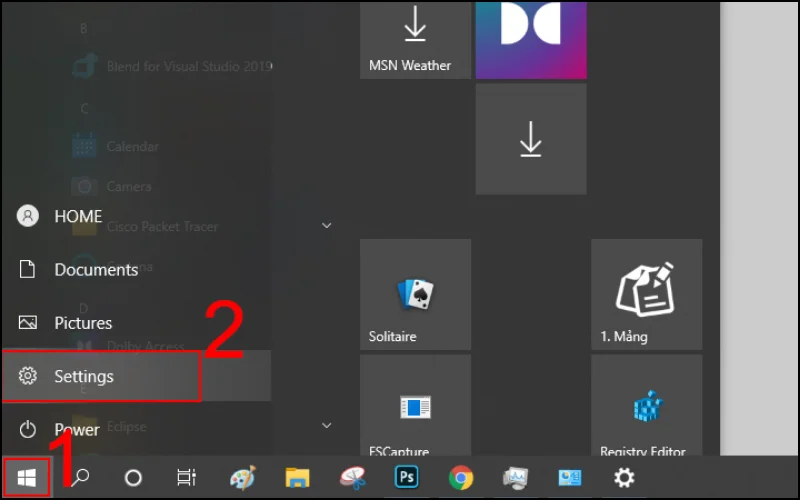The height and width of the screenshot is (500, 800).
Task: Open File Explorer from taskbar
Action: 297,478
